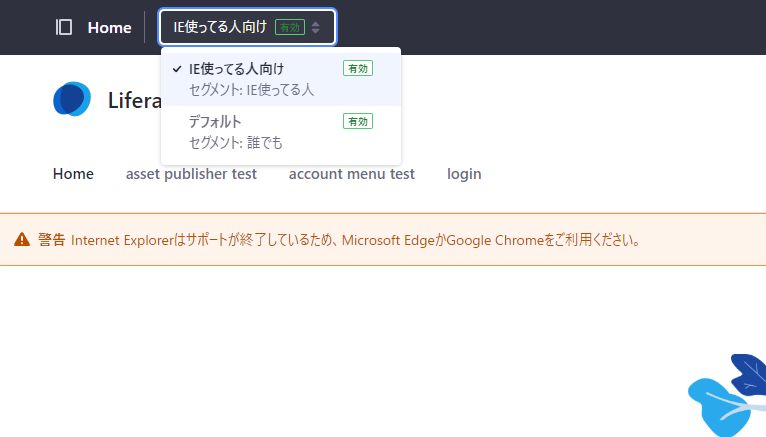Click the Home title in header
766x437 pixels.
click(x=109, y=27)
